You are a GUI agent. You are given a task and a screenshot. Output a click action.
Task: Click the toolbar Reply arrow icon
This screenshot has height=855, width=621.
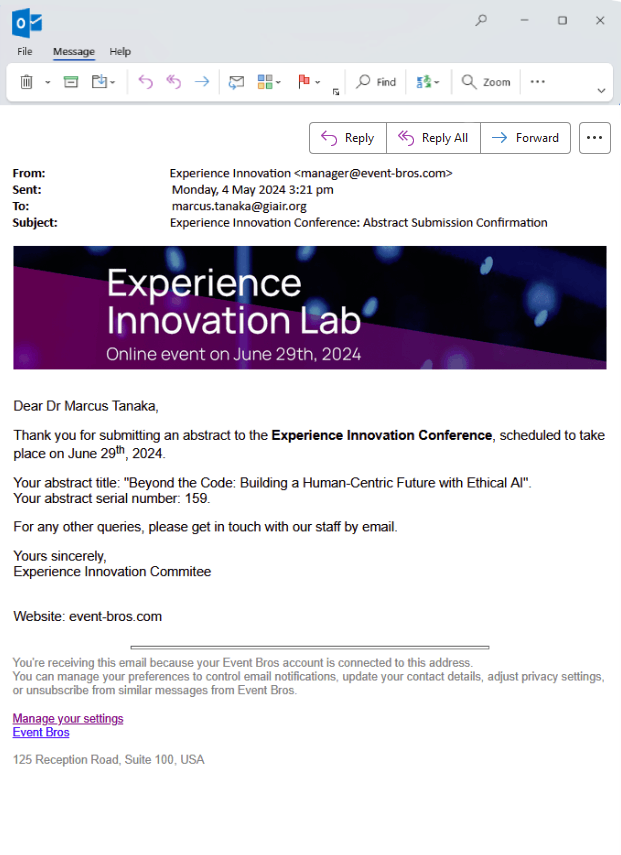146,82
